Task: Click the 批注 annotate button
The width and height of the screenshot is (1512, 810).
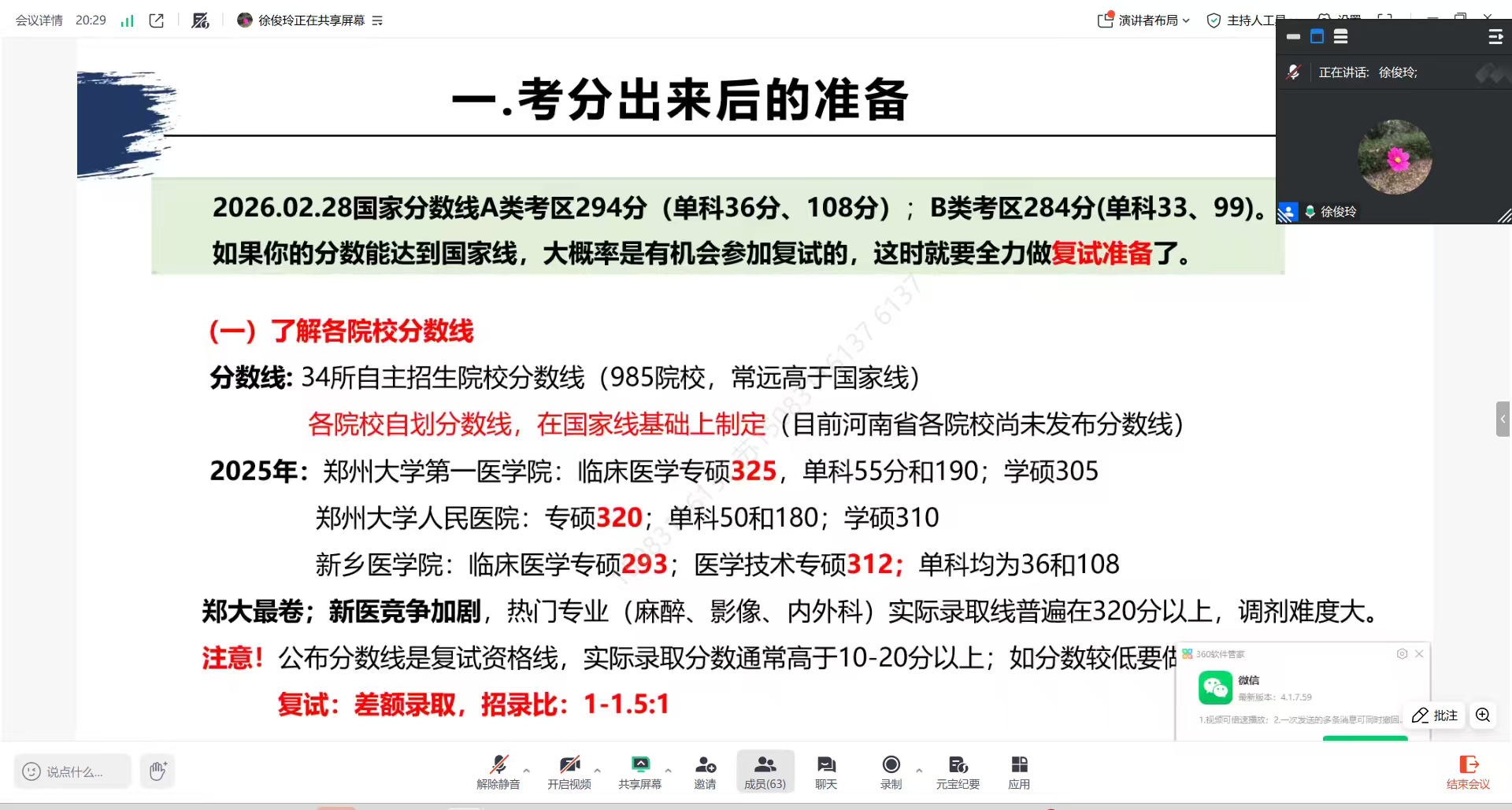Action: (1435, 715)
